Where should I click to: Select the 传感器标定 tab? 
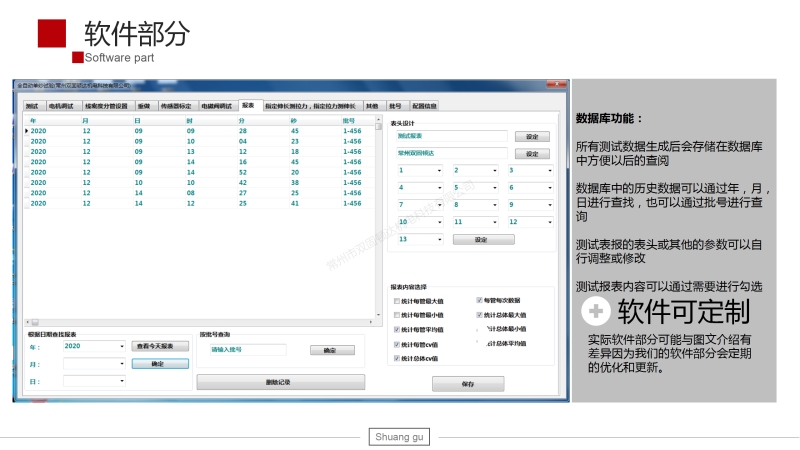[x=177, y=105]
